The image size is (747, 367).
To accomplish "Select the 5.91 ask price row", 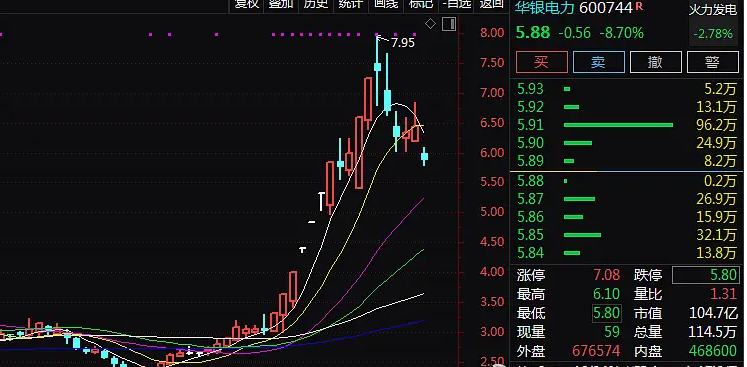I will [626, 125].
